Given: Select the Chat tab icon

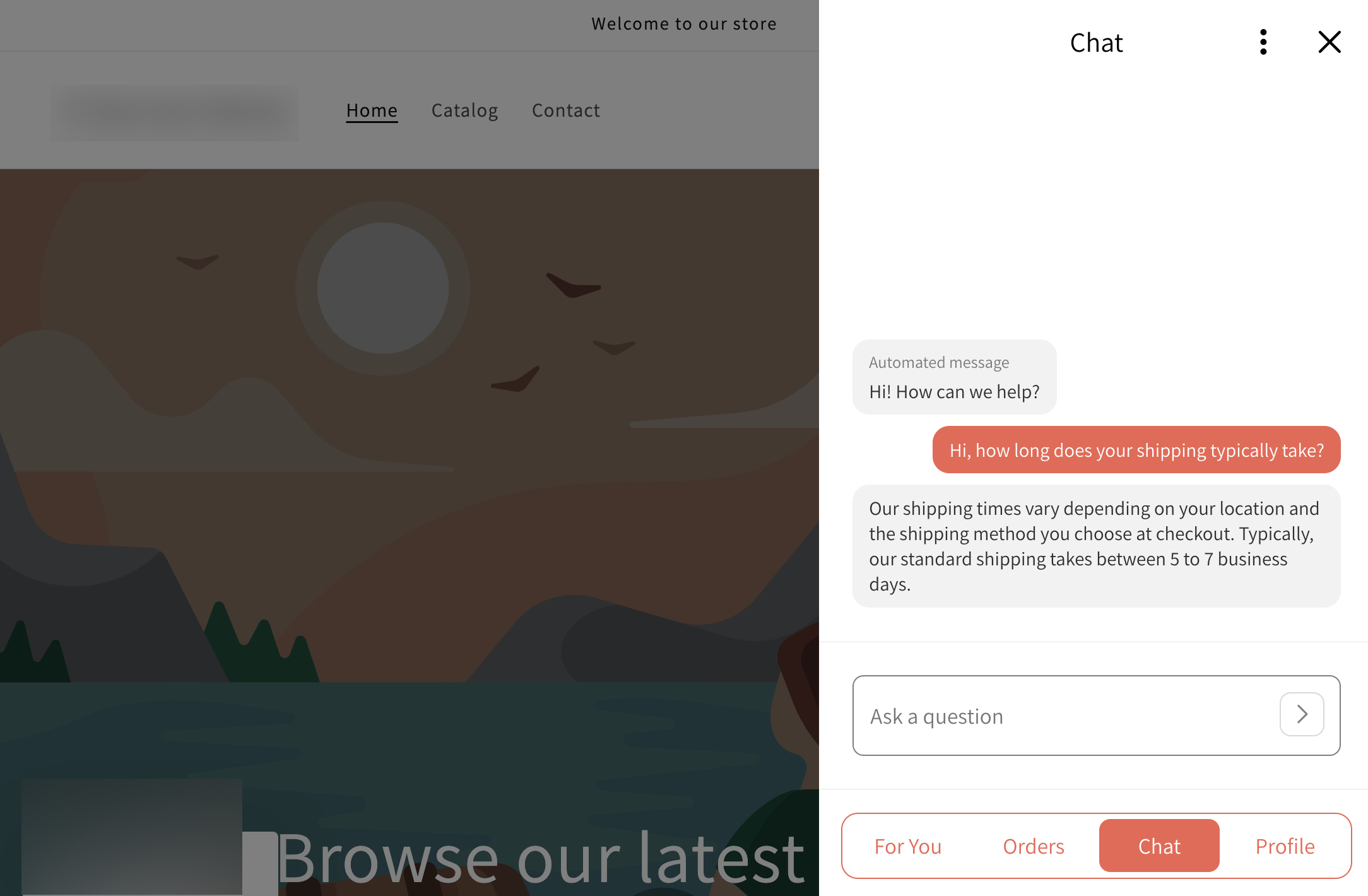Looking at the screenshot, I should tap(1158, 846).
